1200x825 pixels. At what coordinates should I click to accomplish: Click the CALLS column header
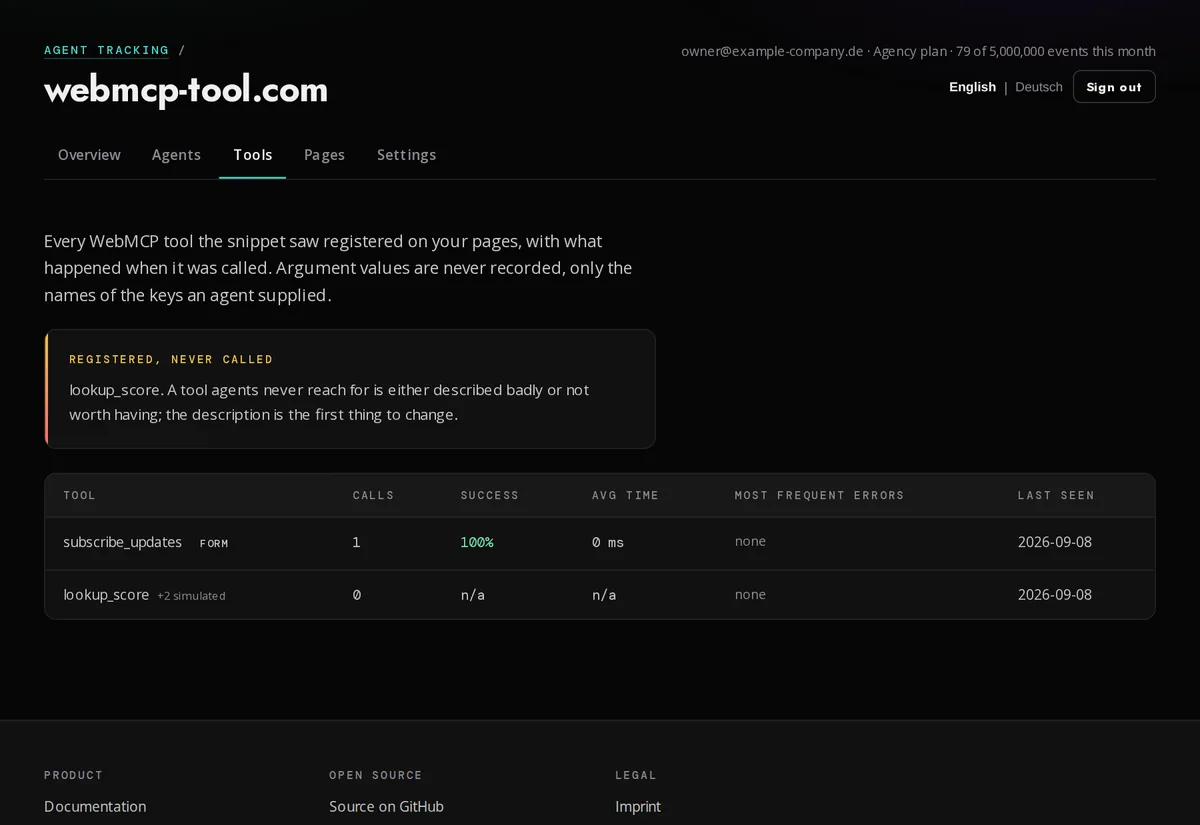coord(374,495)
